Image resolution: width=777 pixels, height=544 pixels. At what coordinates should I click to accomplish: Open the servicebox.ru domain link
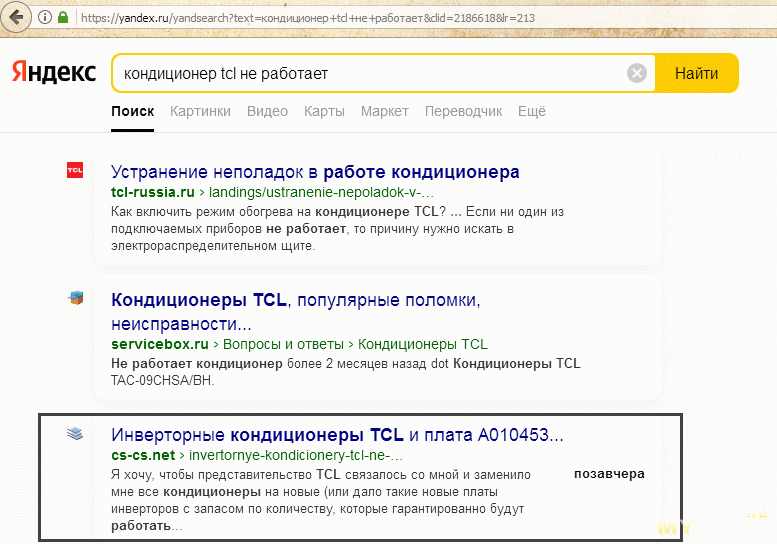[x=160, y=344]
